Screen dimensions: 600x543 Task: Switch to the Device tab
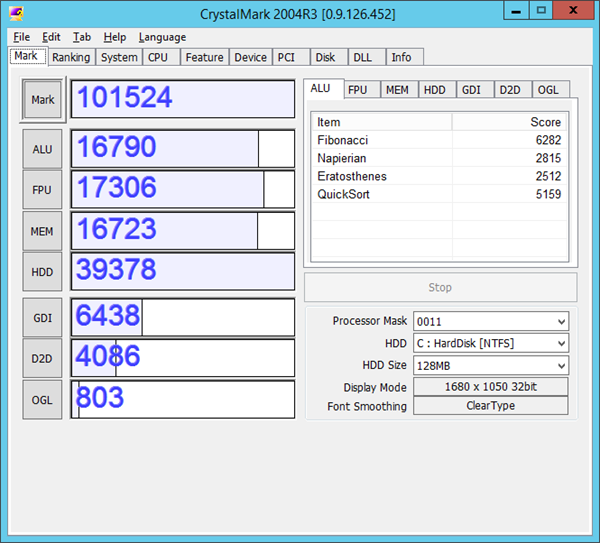point(250,57)
